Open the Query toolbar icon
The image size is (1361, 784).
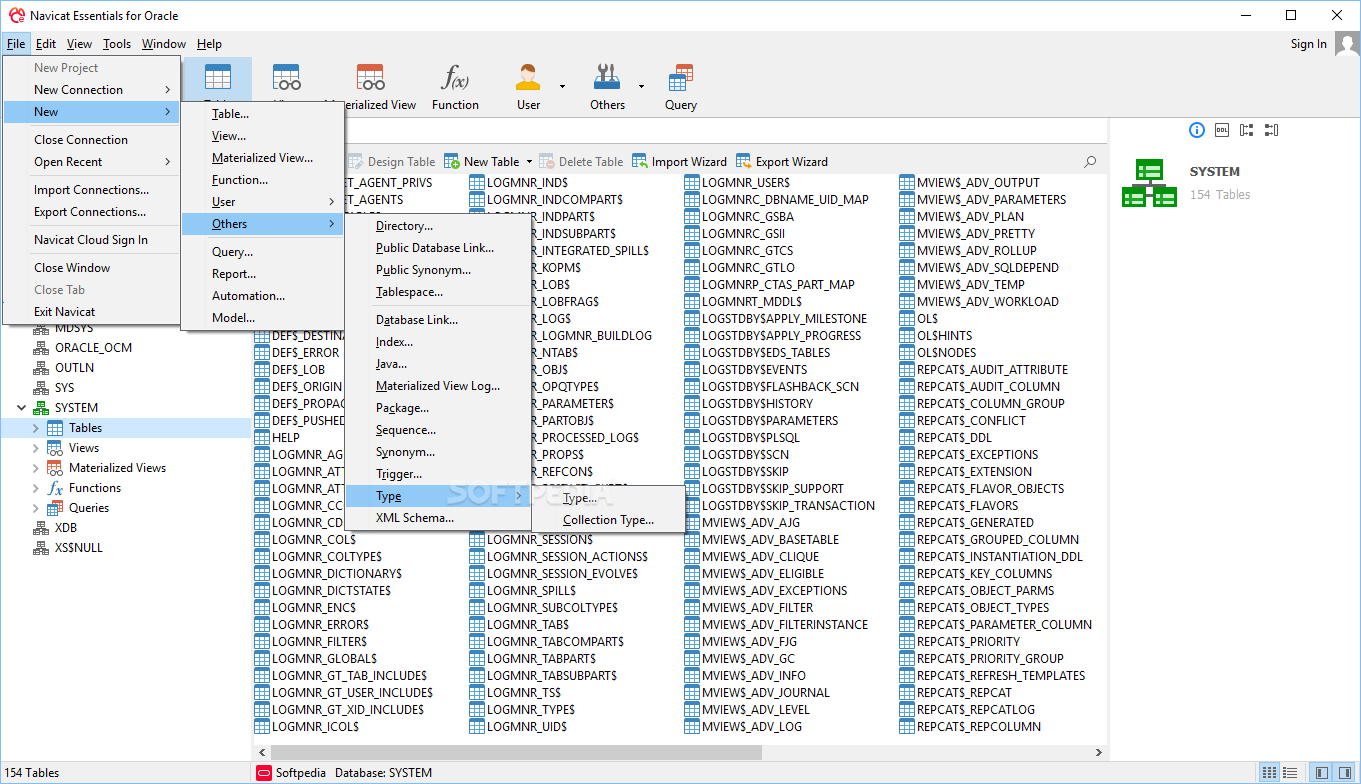681,77
